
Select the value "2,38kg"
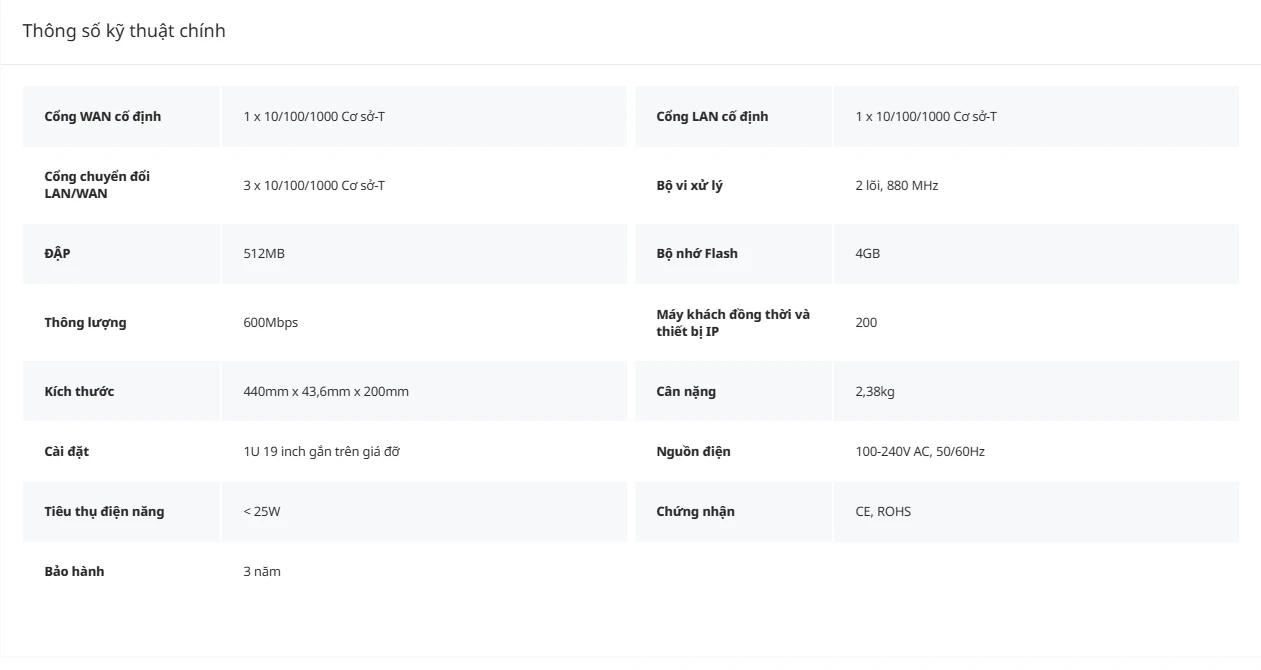click(x=875, y=391)
